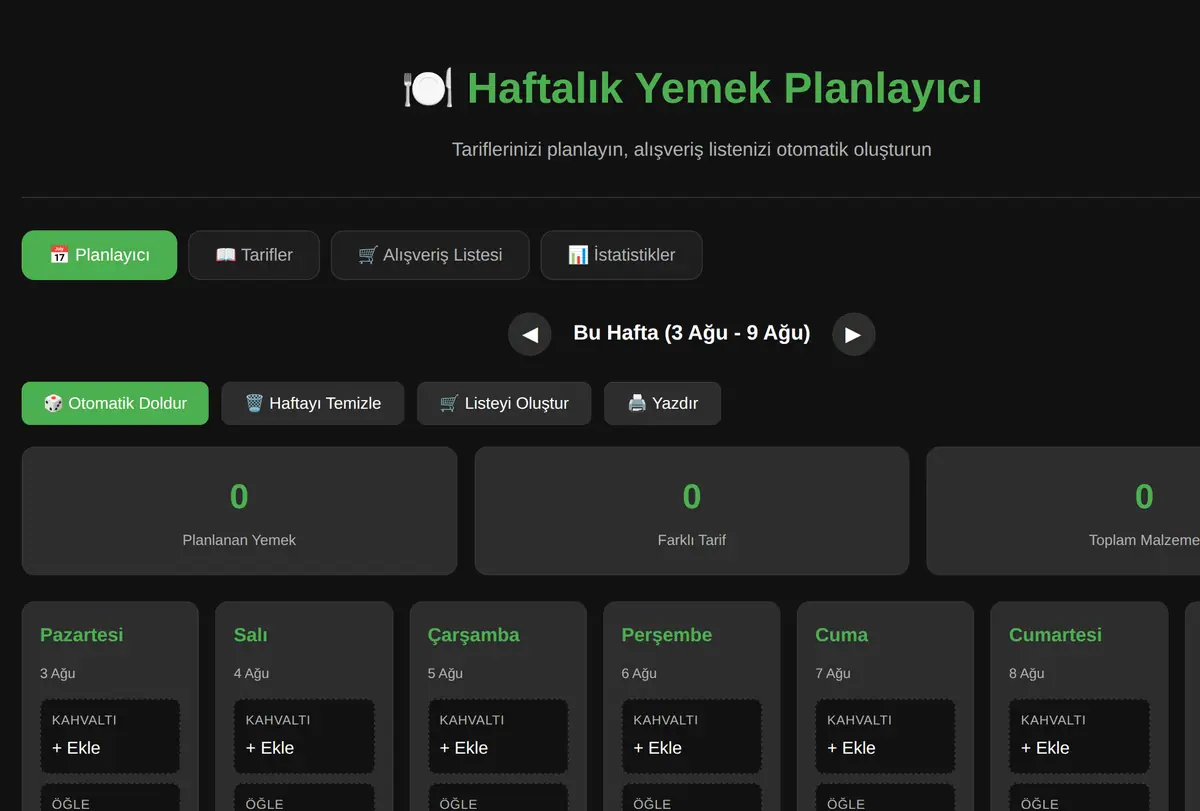Image resolution: width=1200 pixels, height=811 pixels.
Task: Click the Cumartesi day heading
Action: [x=1056, y=635]
